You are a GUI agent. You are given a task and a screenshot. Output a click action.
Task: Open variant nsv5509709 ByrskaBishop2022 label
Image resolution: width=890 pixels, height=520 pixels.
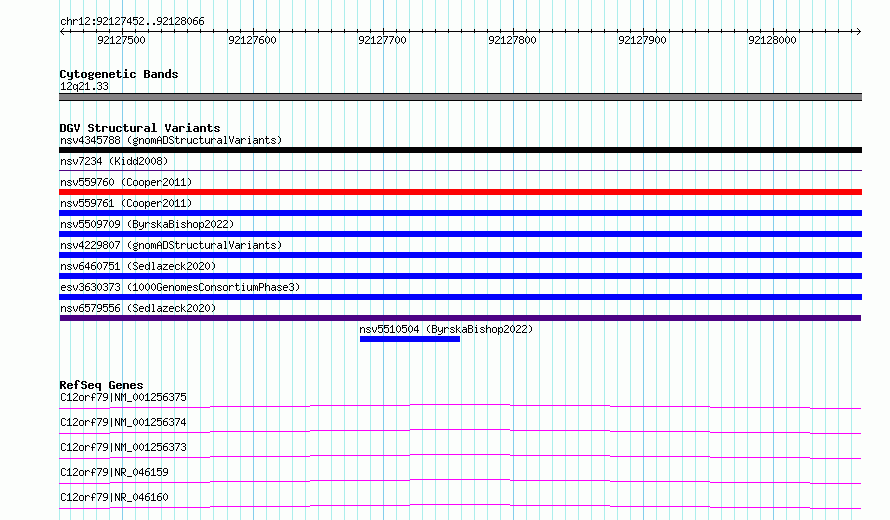pyautogui.click(x=147, y=224)
